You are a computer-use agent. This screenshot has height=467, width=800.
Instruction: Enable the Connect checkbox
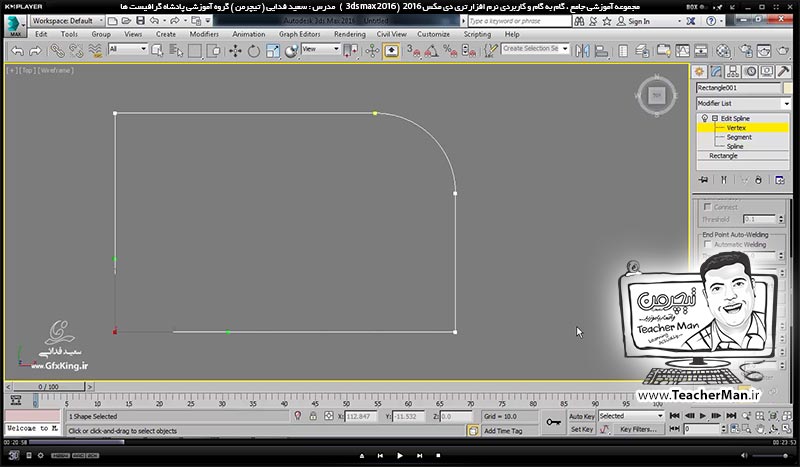click(708, 207)
